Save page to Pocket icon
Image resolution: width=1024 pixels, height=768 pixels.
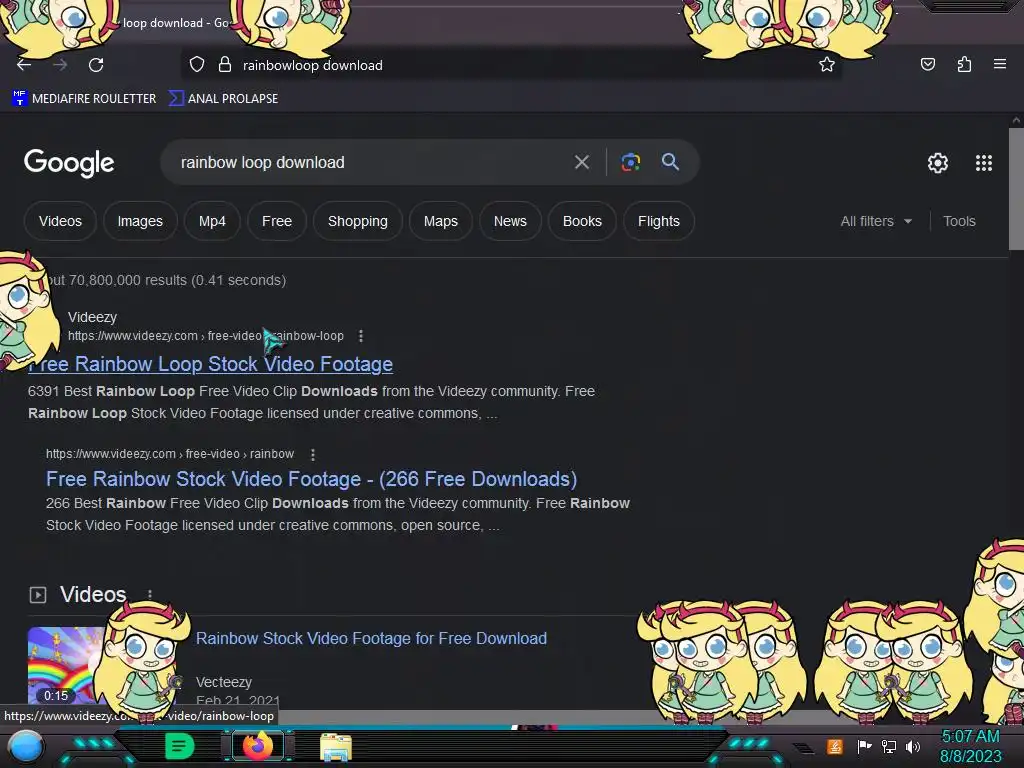click(927, 64)
